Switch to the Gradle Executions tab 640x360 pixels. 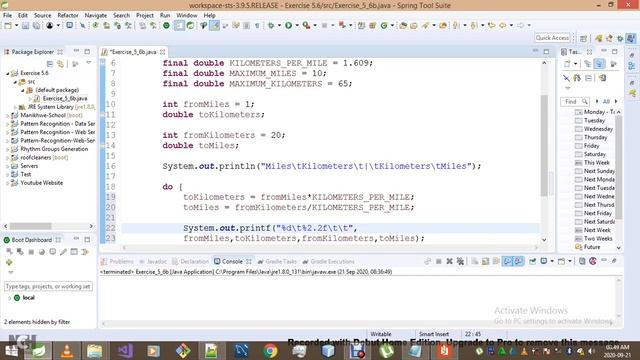pyautogui.click(x=329, y=261)
